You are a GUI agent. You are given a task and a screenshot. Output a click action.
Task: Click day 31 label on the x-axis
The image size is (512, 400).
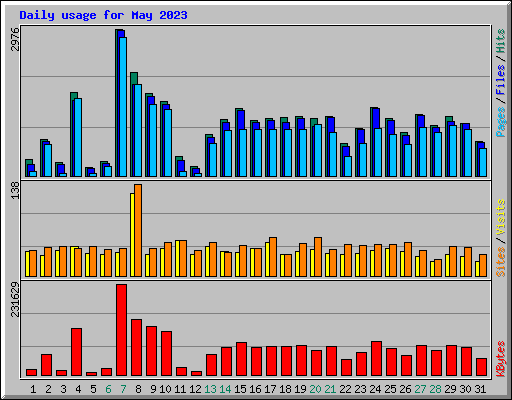click(480, 389)
